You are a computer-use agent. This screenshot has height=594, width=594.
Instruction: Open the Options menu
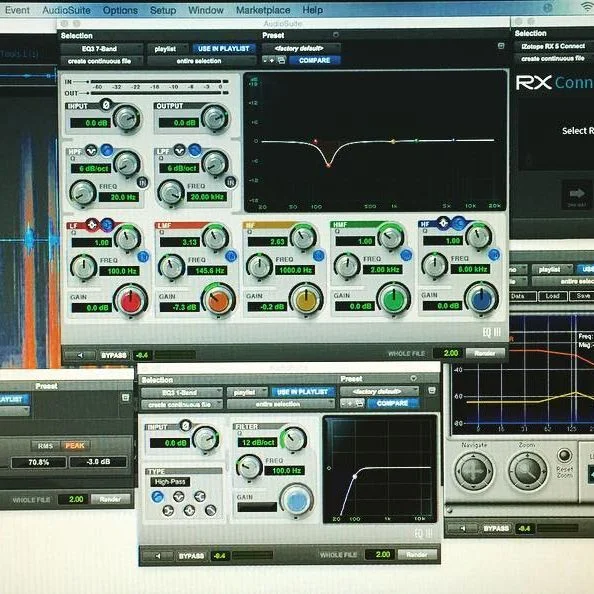coord(120,10)
